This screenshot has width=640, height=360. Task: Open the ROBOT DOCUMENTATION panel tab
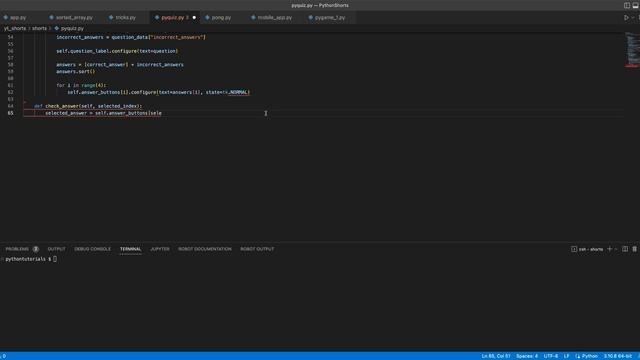pos(204,249)
